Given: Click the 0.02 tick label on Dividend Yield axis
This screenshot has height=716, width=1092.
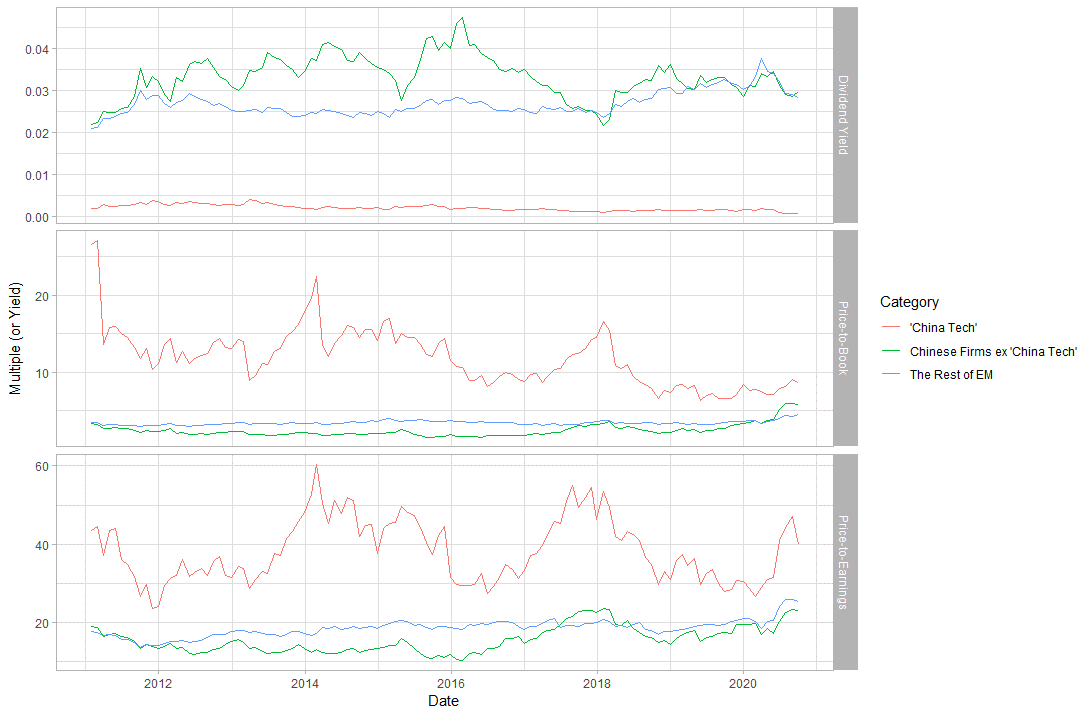Looking at the screenshot, I should pos(37,133).
